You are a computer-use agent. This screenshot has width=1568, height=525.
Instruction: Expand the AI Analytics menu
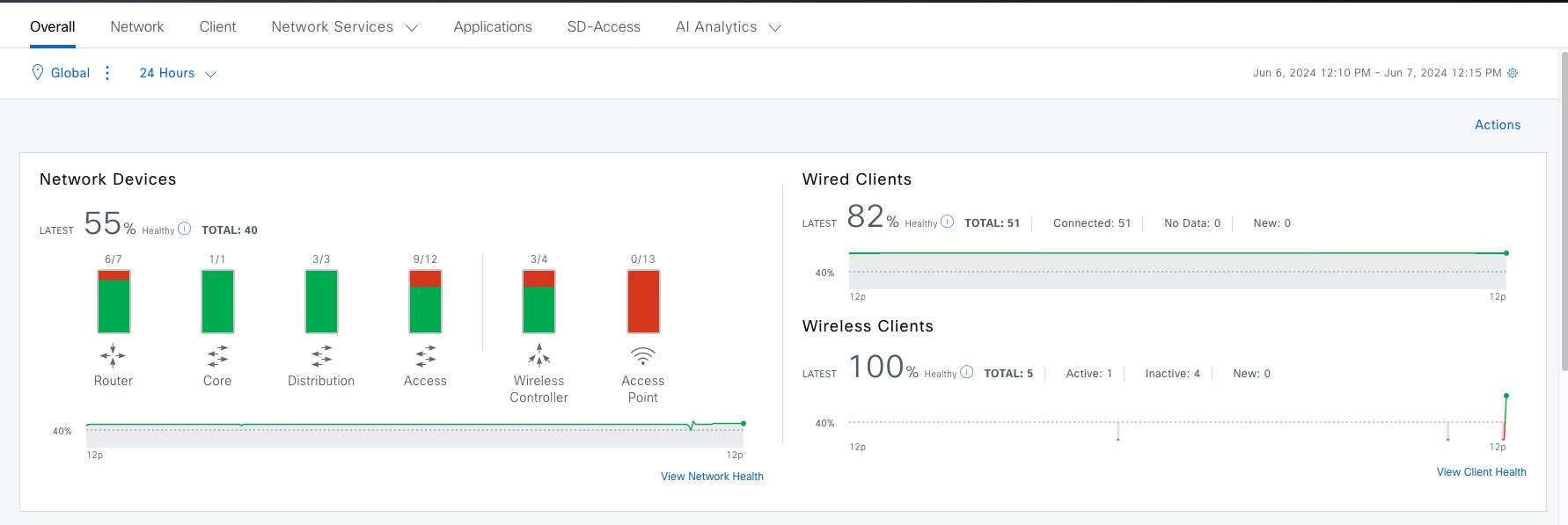pyautogui.click(x=728, y=27)
